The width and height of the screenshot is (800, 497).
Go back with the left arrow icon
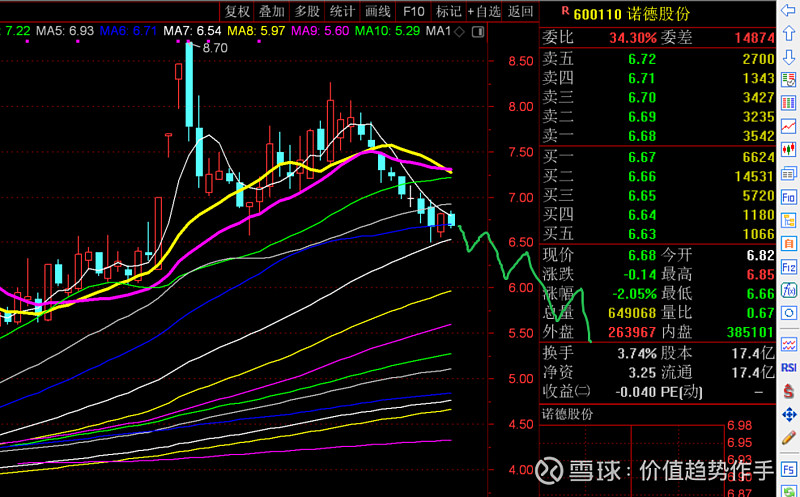click(x=788, y=10)
